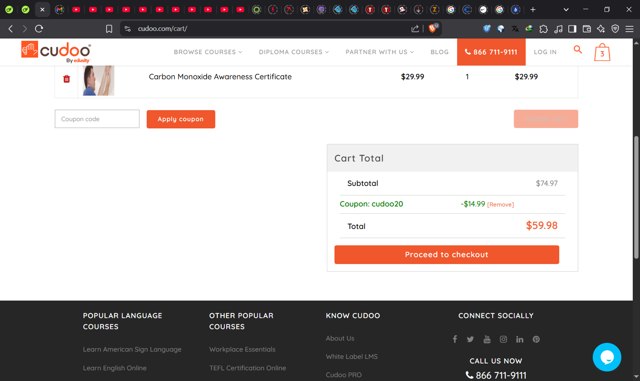Open Learn American Sign Language footer link
640x381 pixels.
click(132, 350)
